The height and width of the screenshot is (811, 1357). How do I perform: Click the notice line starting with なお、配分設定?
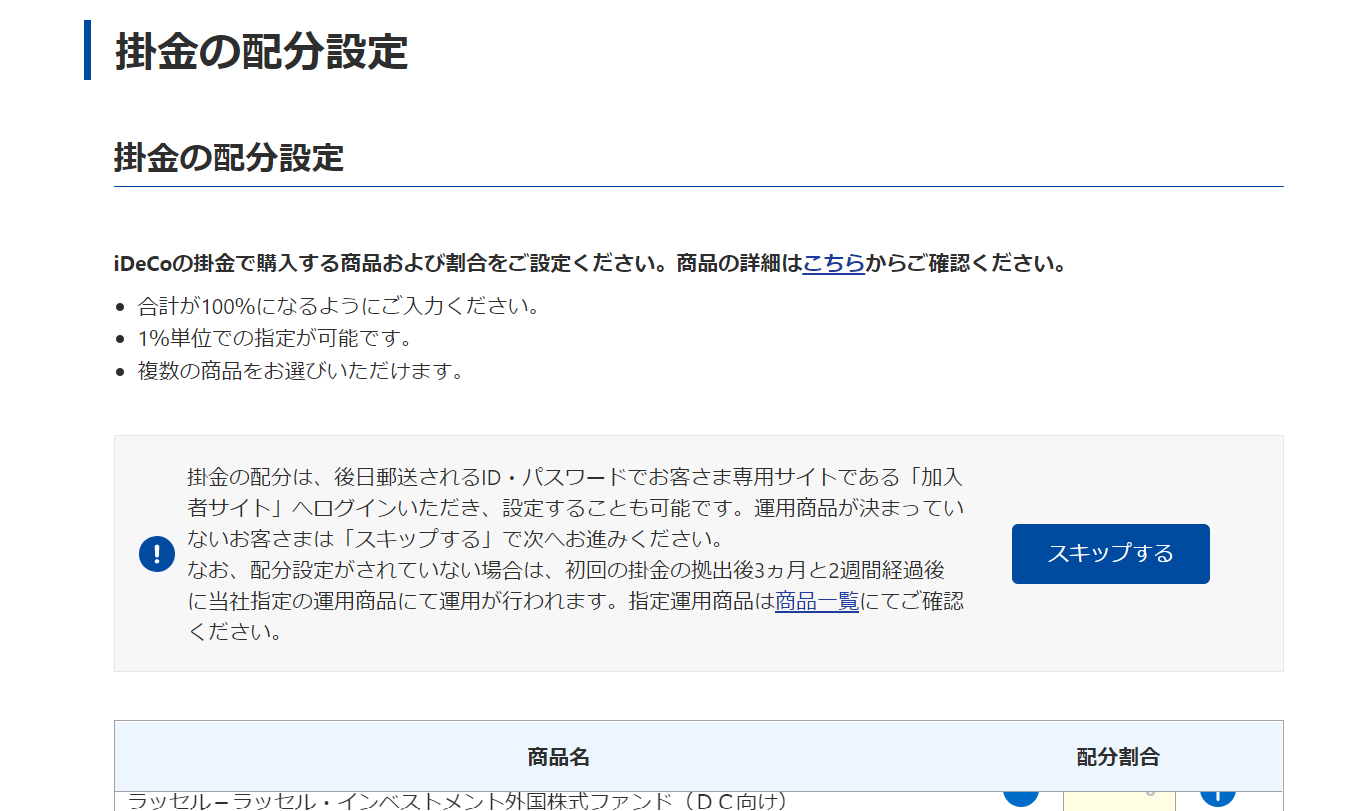(x=565, y=570)
